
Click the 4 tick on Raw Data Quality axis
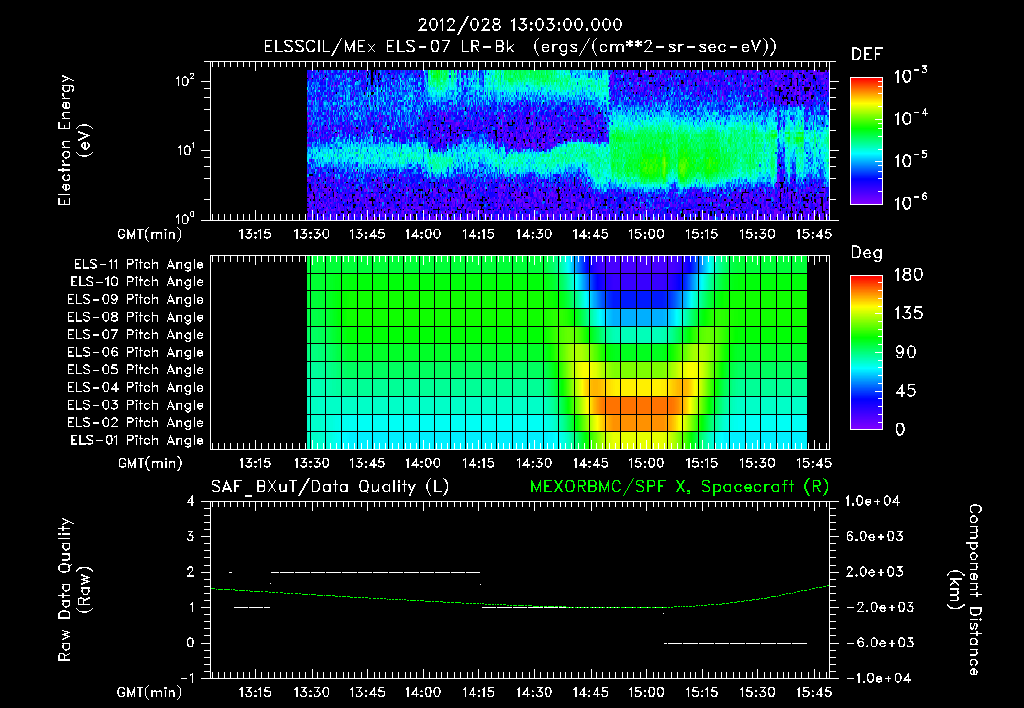(x=190, y=501)
